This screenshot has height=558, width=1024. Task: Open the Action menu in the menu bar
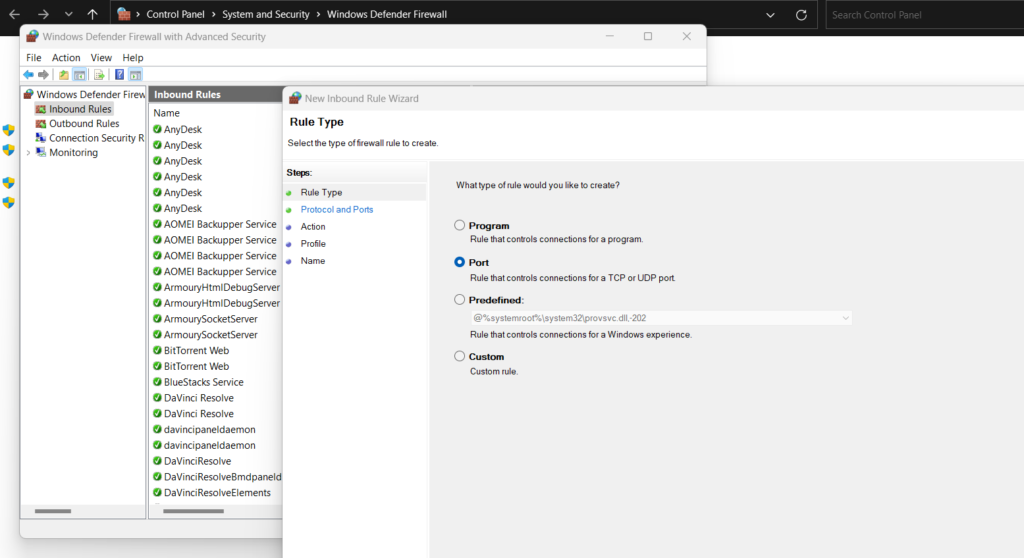click(x=66, y=57)
